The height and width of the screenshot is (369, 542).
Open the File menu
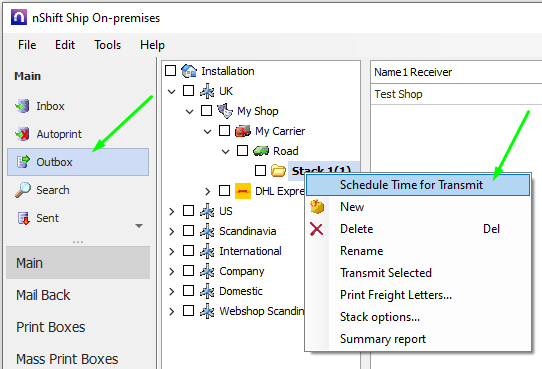[27, 45]
